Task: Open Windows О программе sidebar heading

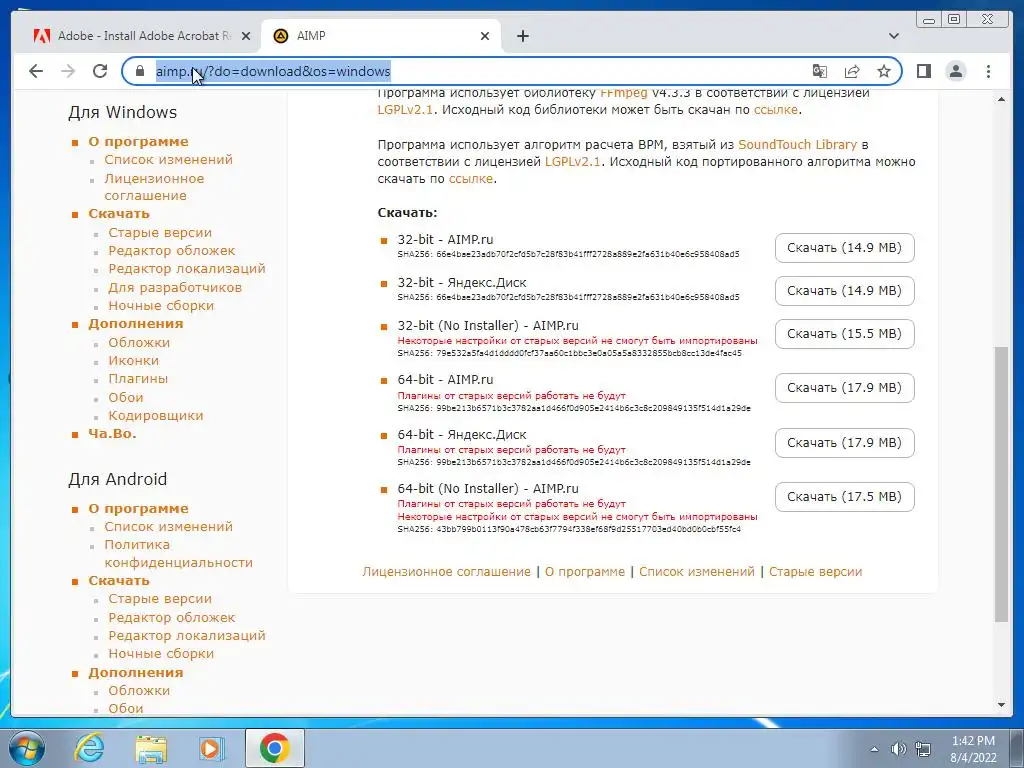Action: pyautogui.click(x=138, y=142)
